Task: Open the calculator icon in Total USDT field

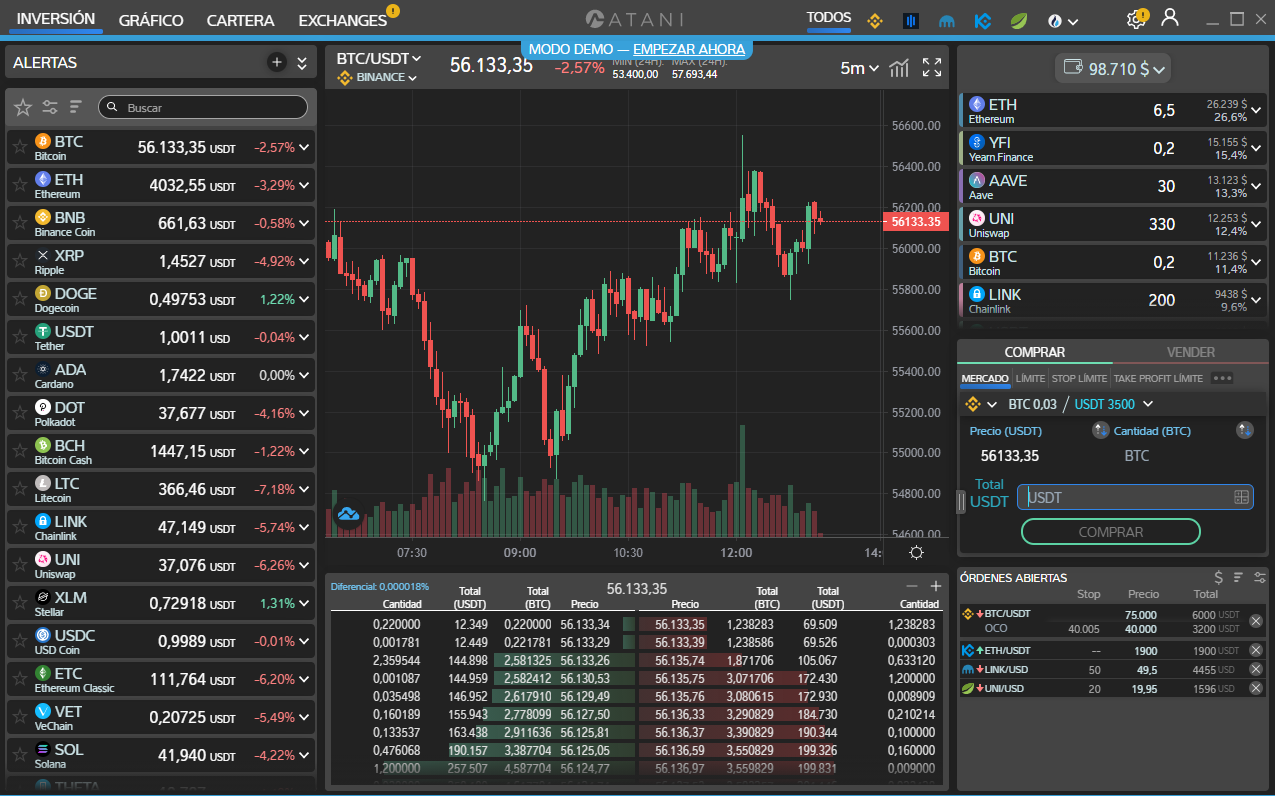Action: 1242,497
